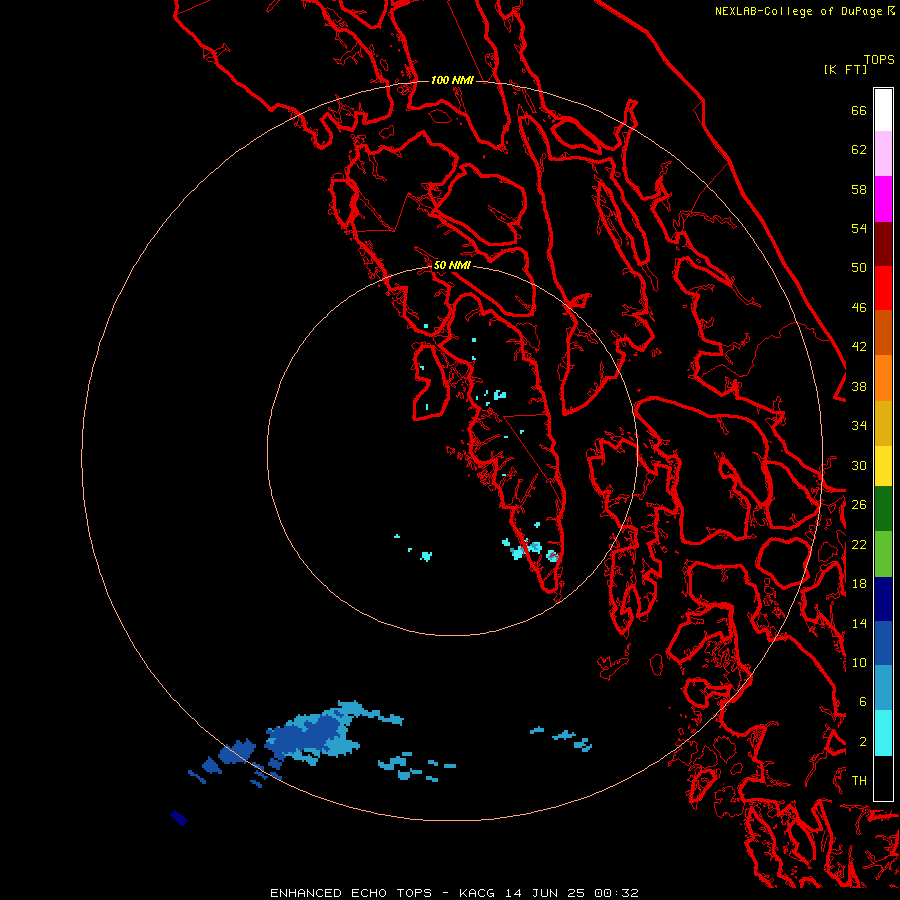This screenshot has width=900, height=900.
Task: Click the "14 JUN 25" date in the caption
Action: coord(545,893)
